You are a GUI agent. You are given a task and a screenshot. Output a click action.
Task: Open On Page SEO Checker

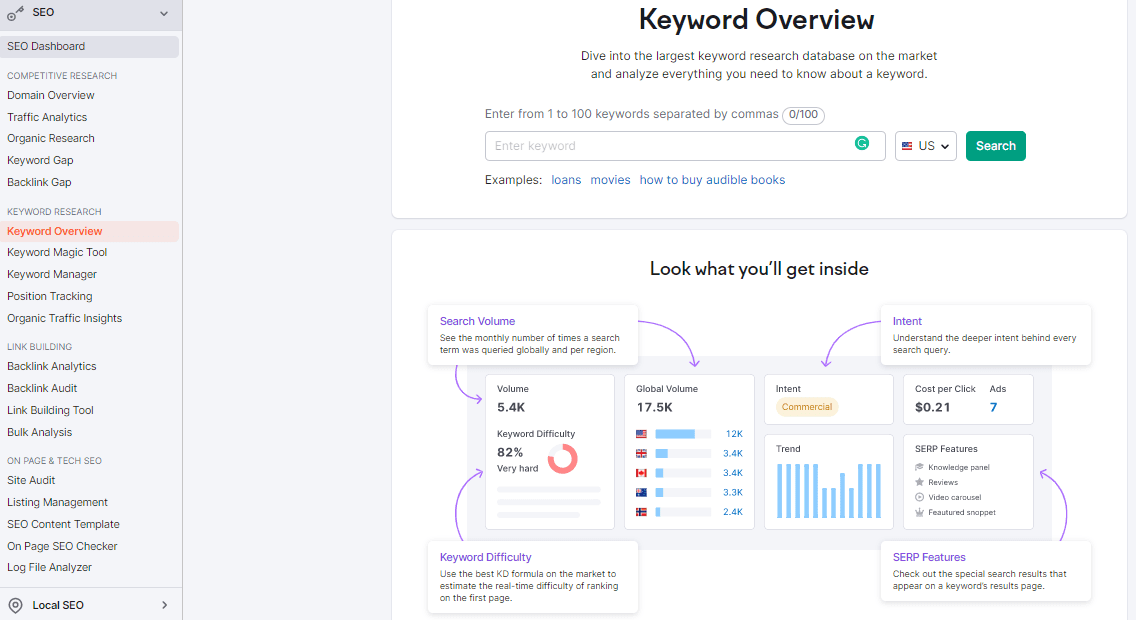[62, 546]
